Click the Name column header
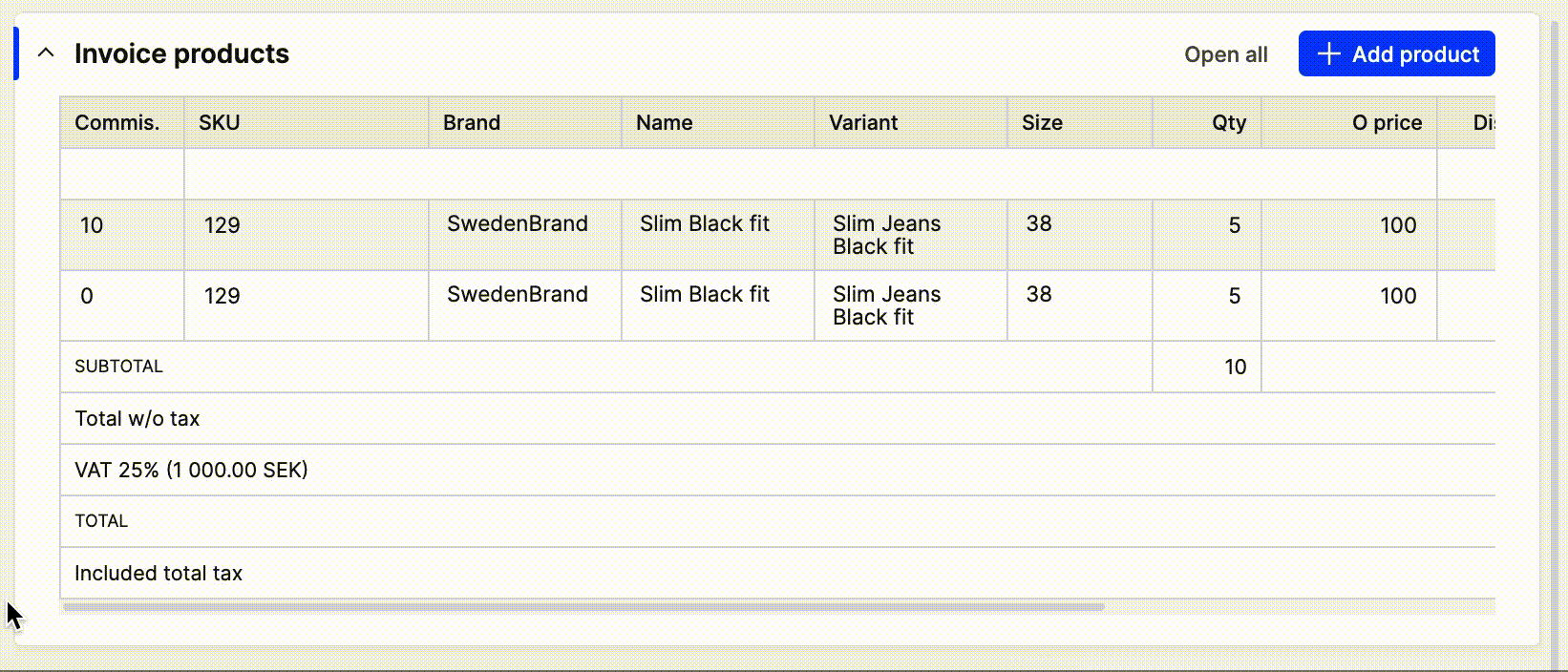 coord(665,122)
